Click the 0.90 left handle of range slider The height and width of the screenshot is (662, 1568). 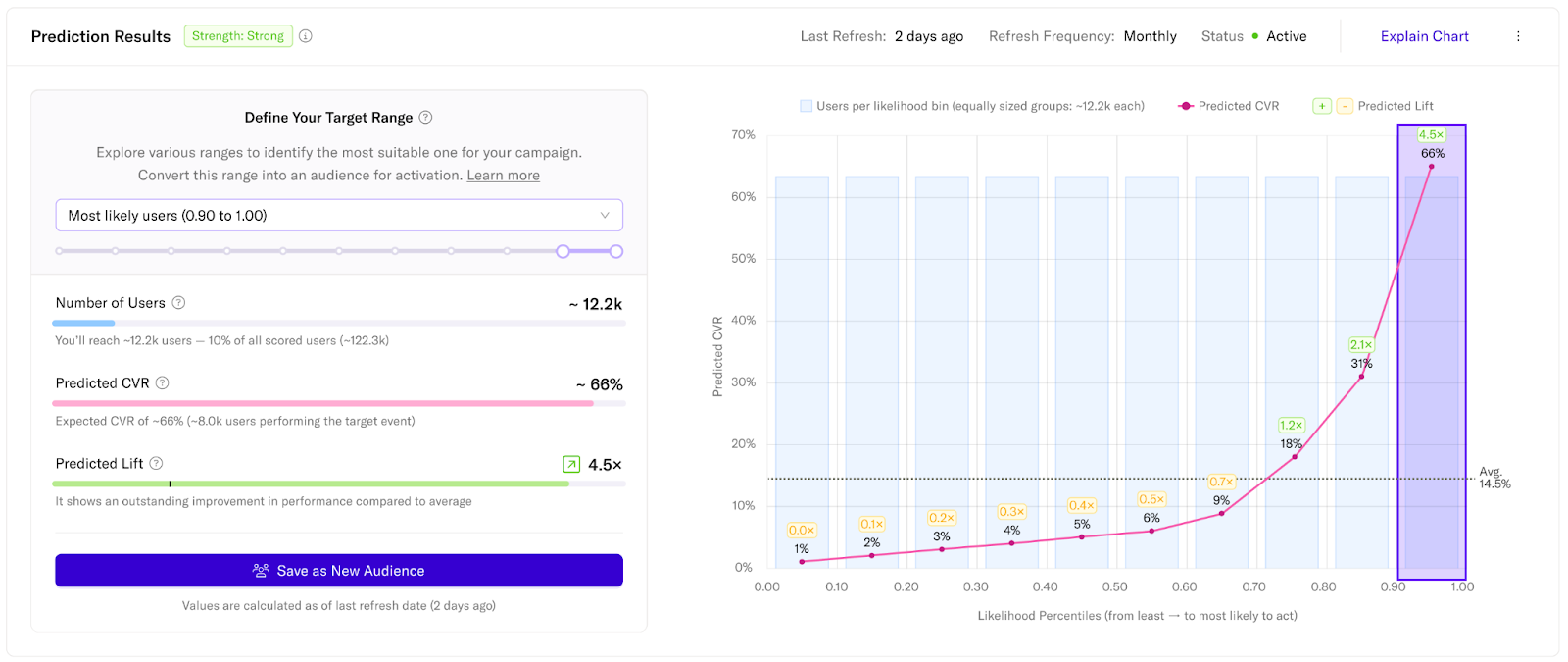[563, 252]
